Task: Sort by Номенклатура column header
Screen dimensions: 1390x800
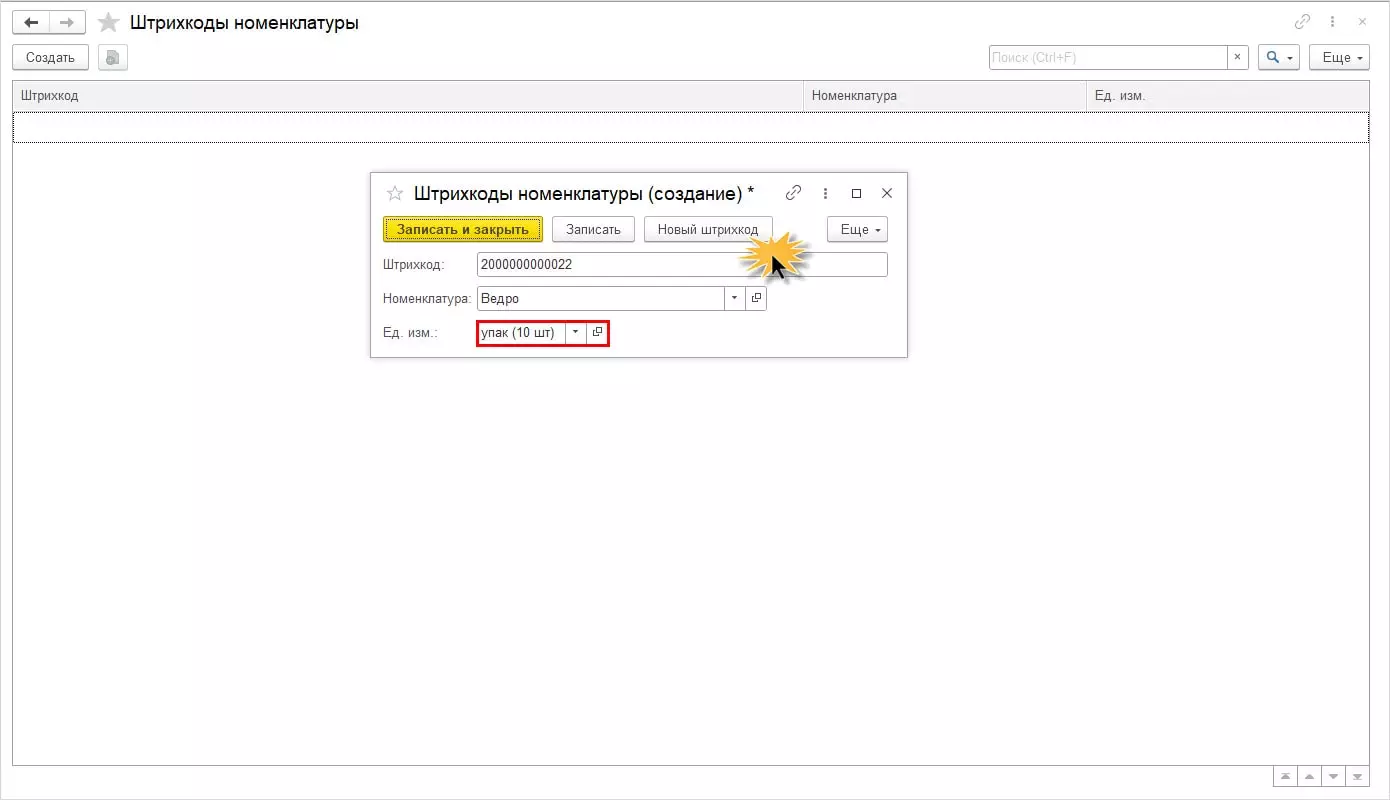Action: coord(945,96)
